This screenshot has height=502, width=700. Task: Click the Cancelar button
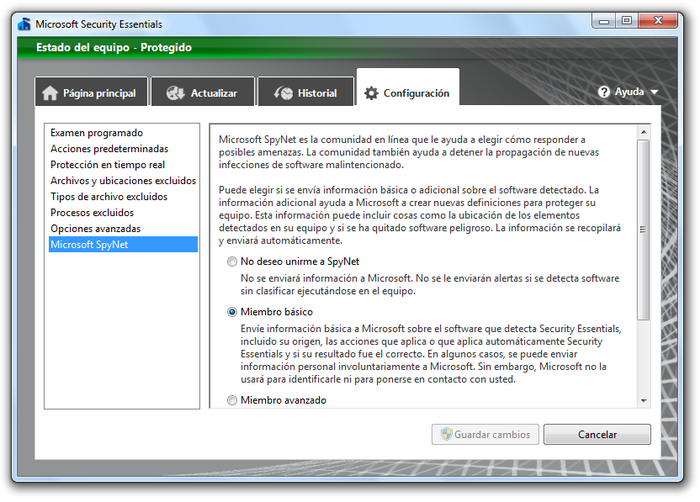tap(597, 434)
